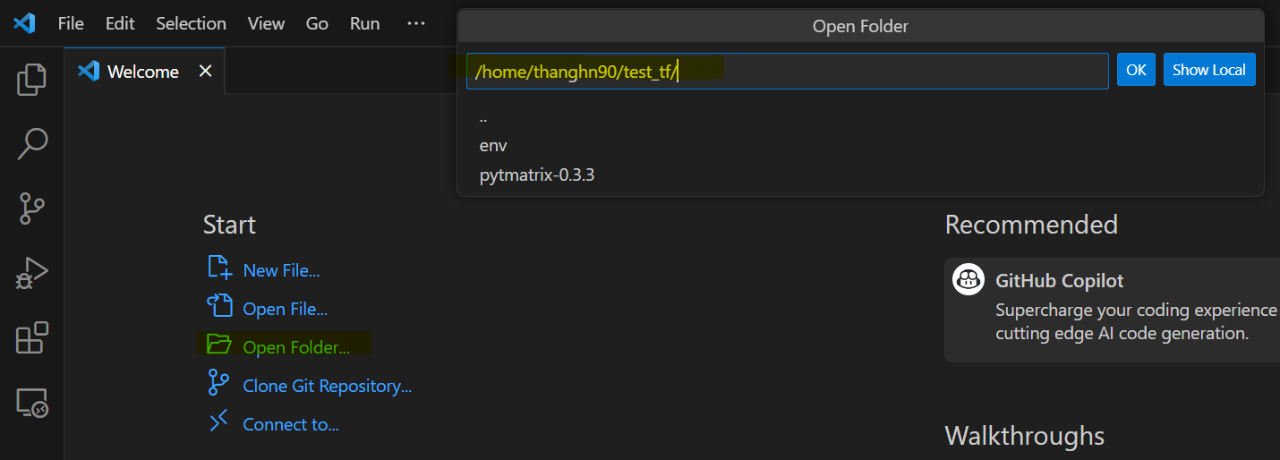Click the Open File... link
Viewport: 1280px width, 460px height.
pyautogui.click(x=285, y=309)
